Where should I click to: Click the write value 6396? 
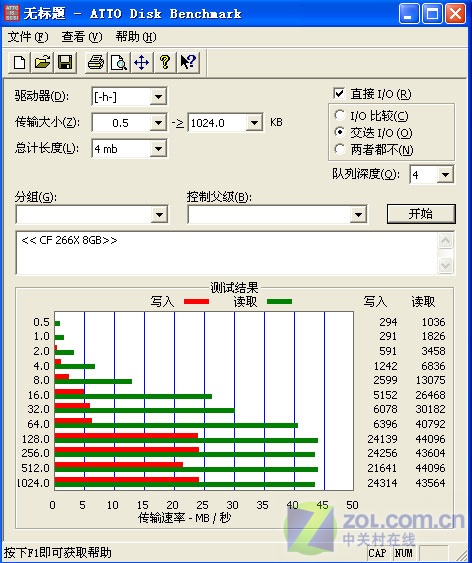(385, 424)
